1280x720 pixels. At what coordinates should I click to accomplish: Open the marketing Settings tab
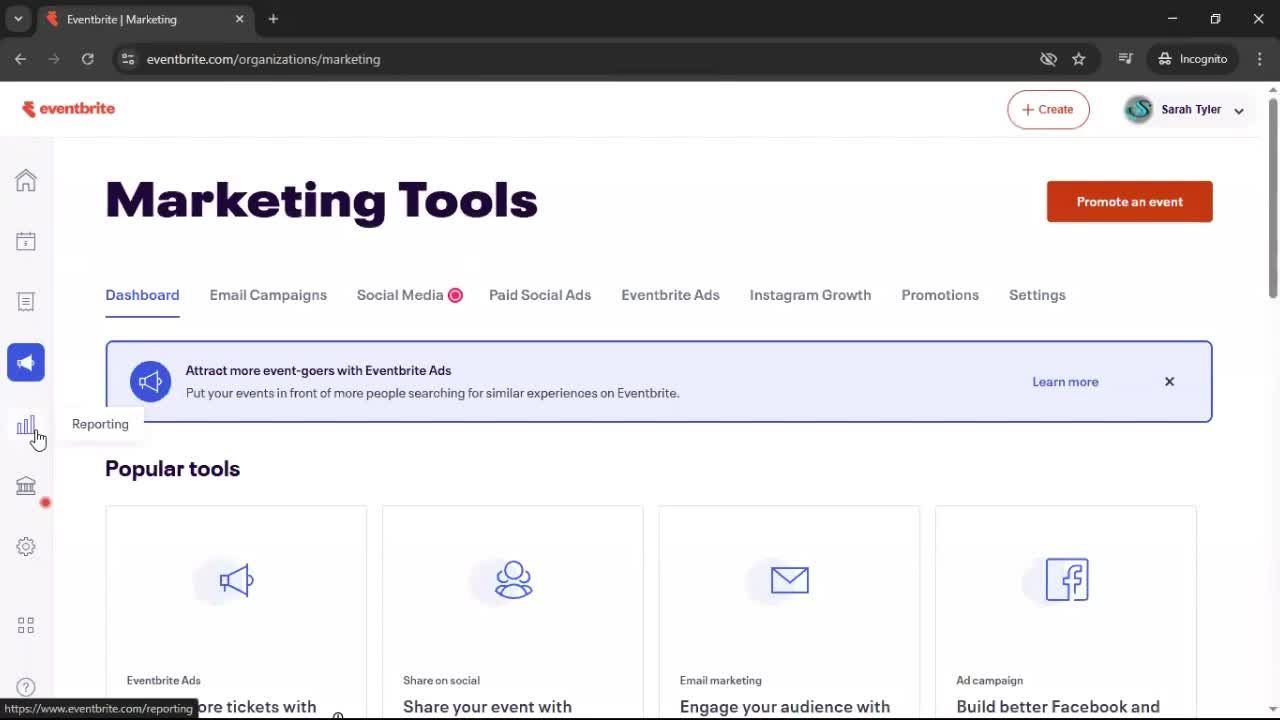point(1037,295)
